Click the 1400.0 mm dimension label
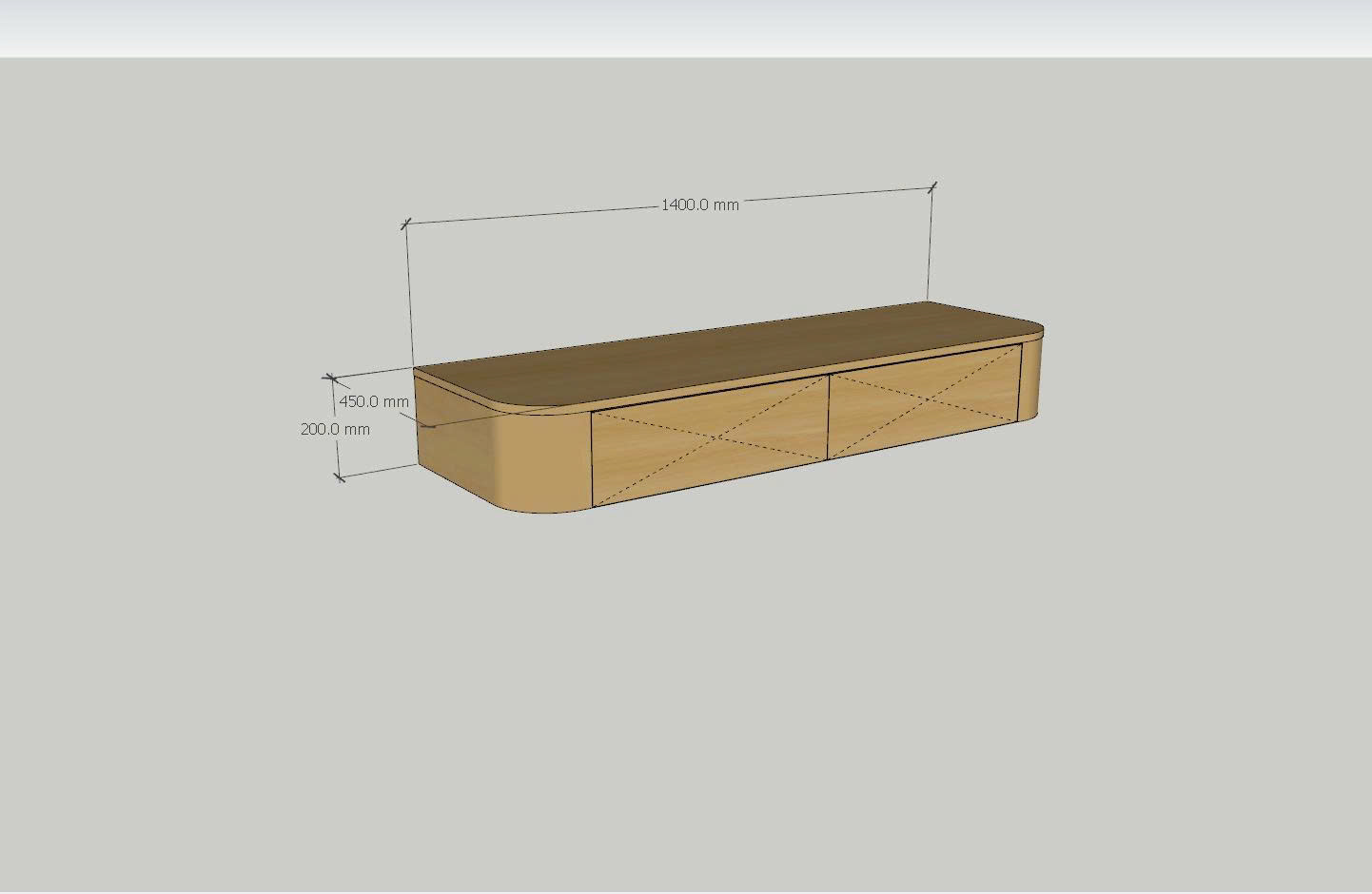1372x894 pixels. click(x=699, y=204)
